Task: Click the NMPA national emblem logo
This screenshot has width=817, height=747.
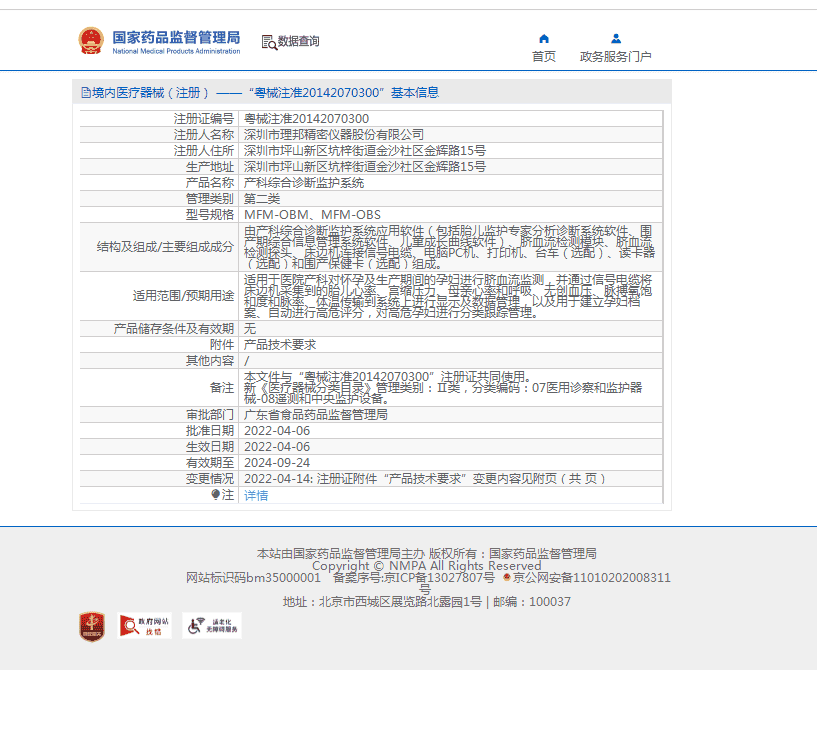Action: pyautogui.click(x=91, y=41)
